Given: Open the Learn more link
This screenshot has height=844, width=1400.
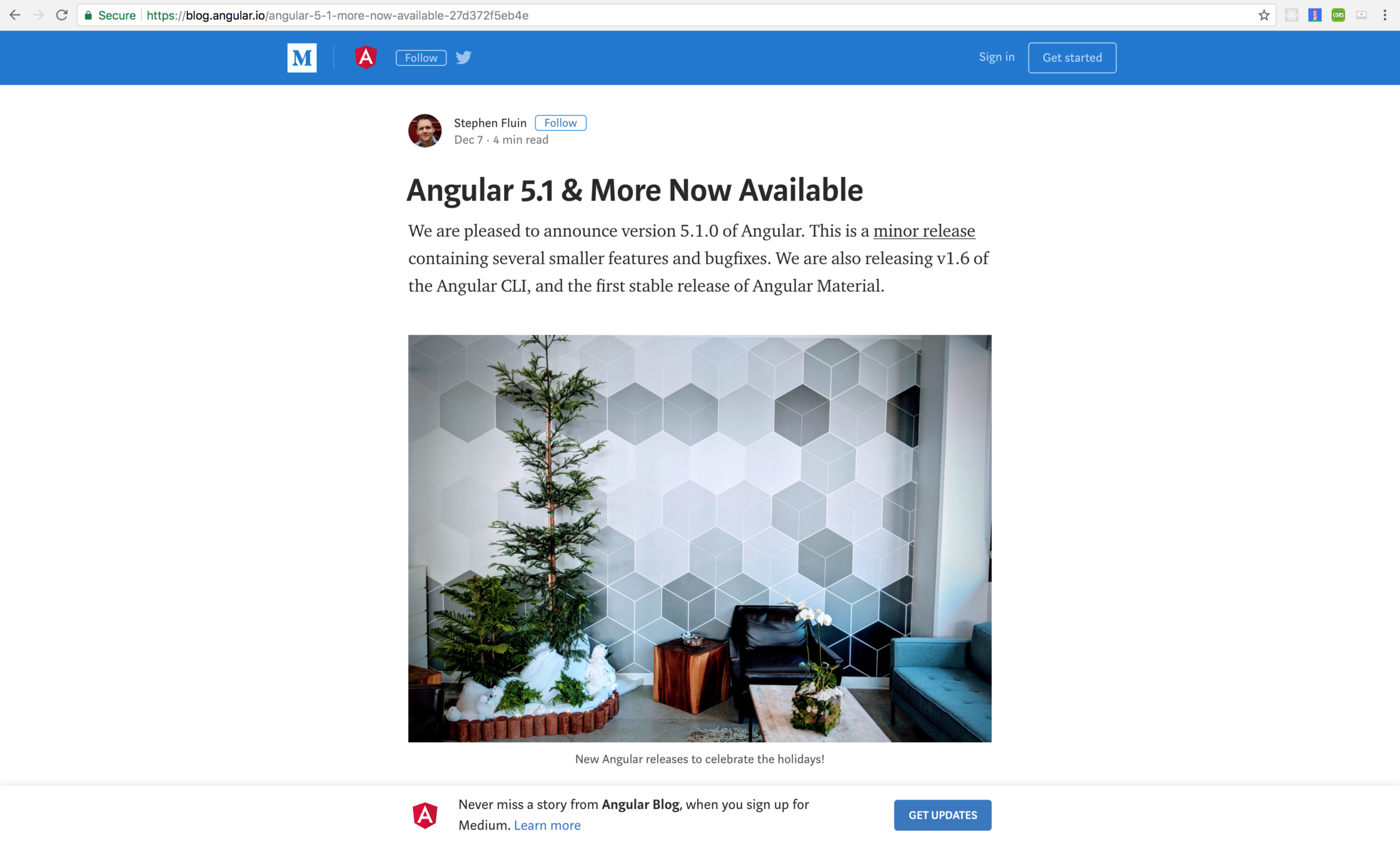Looking at the screenshot, I should click(x=547, y=825).
